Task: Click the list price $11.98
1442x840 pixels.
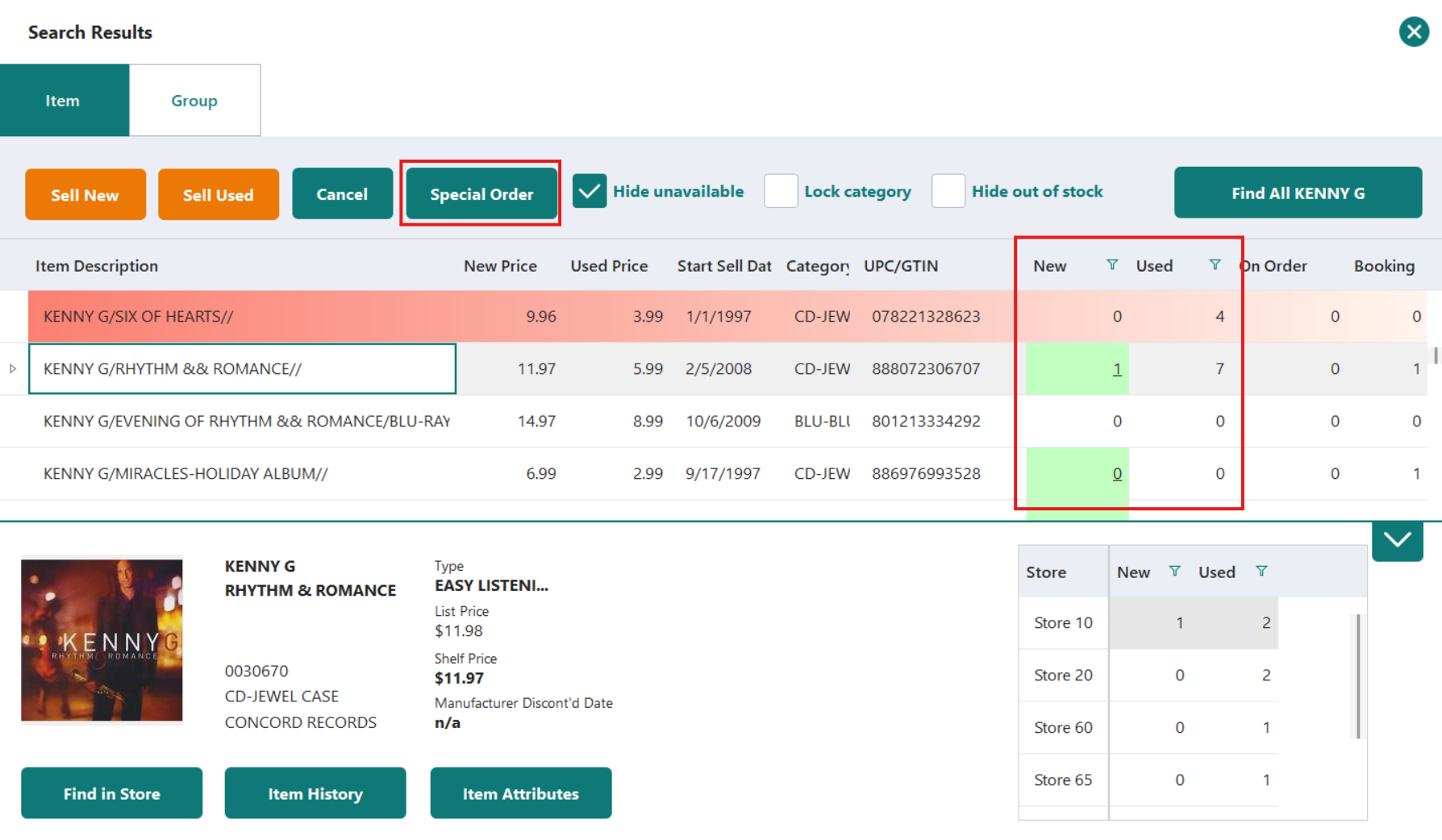Action: pyautogui.click(x=458, y=630)
